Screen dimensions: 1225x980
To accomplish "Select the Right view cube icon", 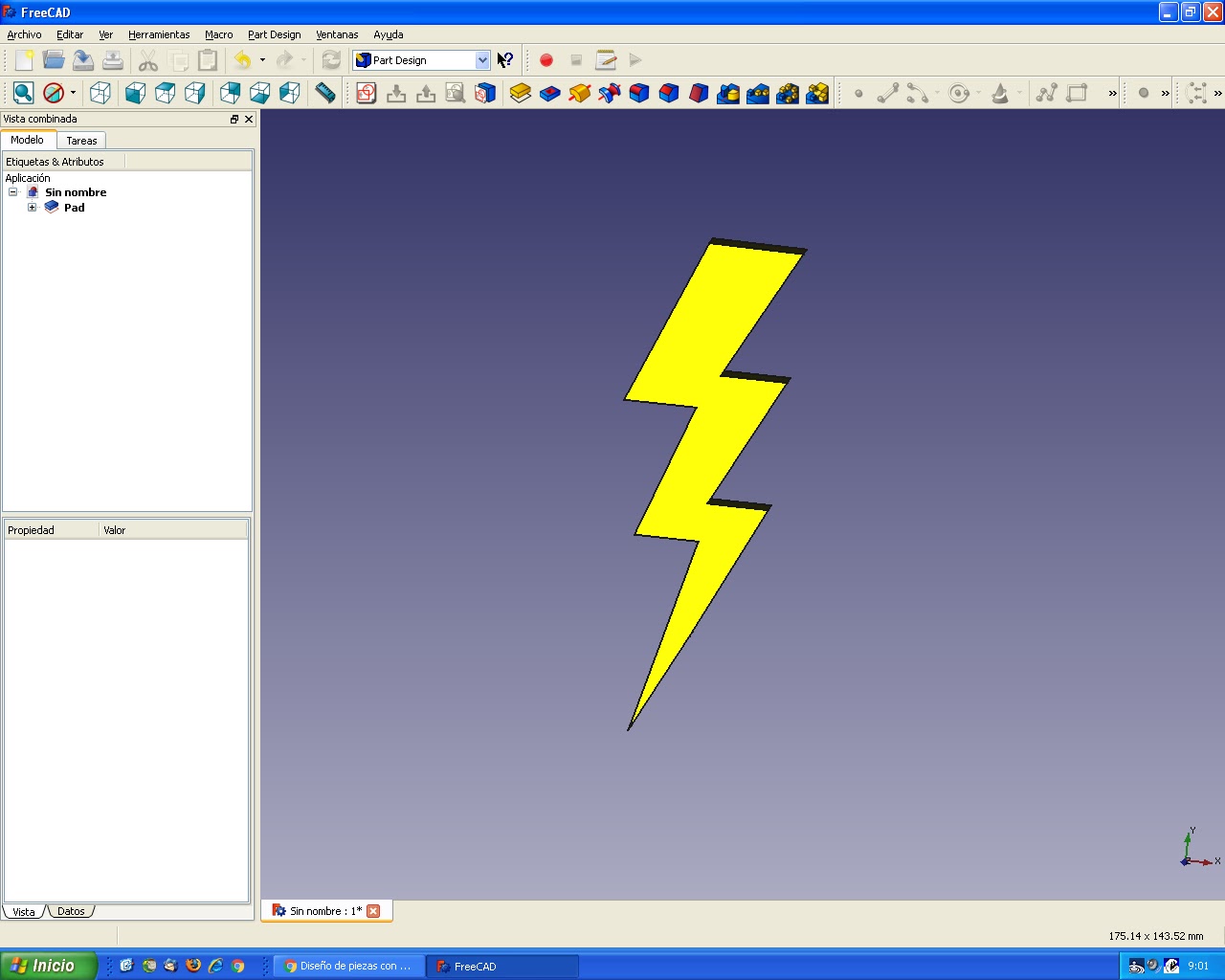I will pyautogui.click(x=195, y=93).
